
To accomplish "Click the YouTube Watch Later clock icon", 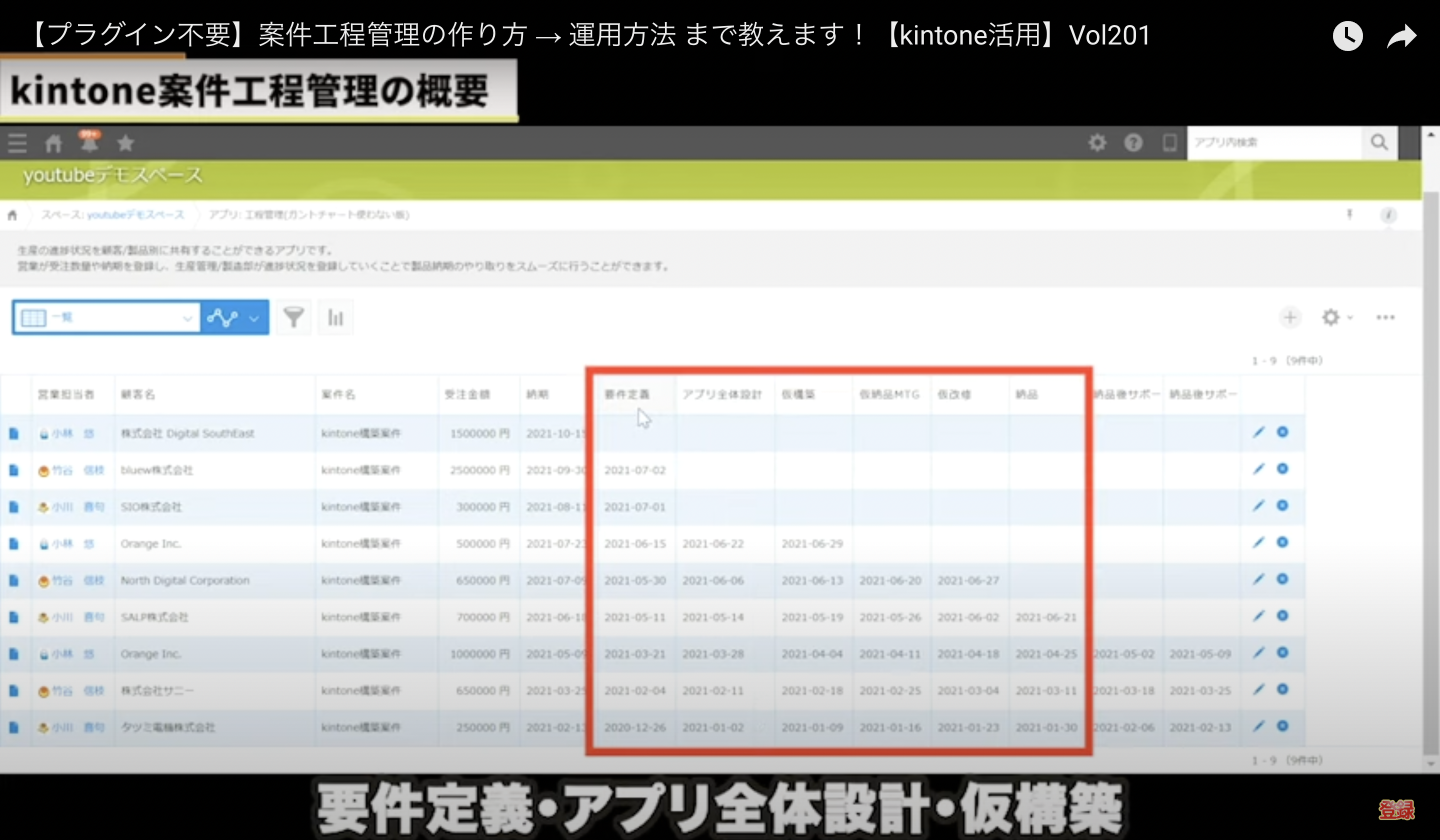I will [1347, 36].
